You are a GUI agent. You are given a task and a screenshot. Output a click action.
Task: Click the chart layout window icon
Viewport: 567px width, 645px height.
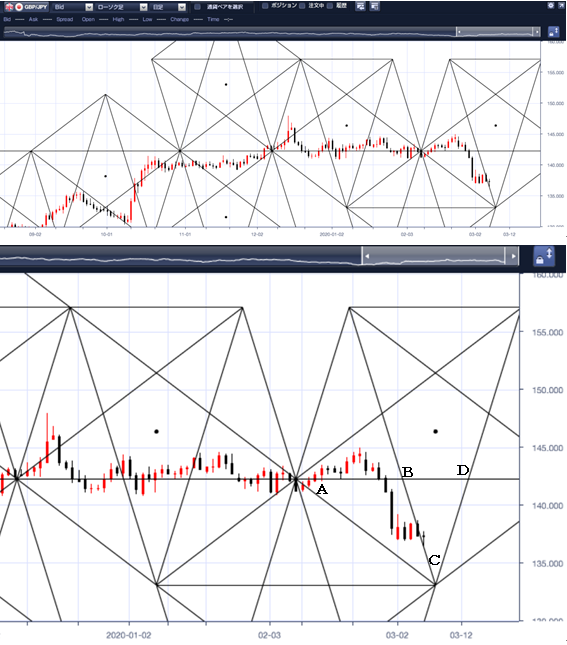click(x=374, y=6)
